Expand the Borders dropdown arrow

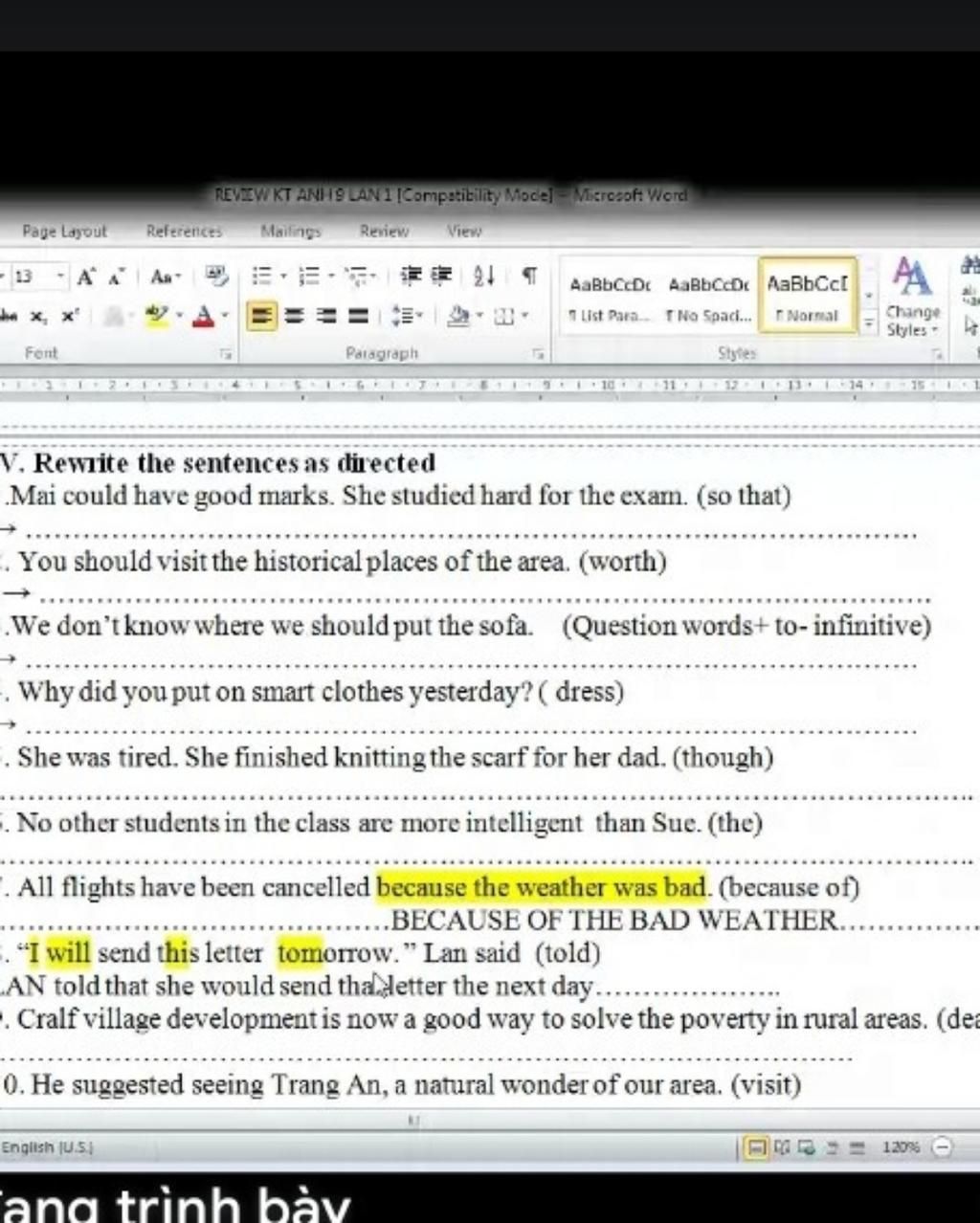click(524, 315)
